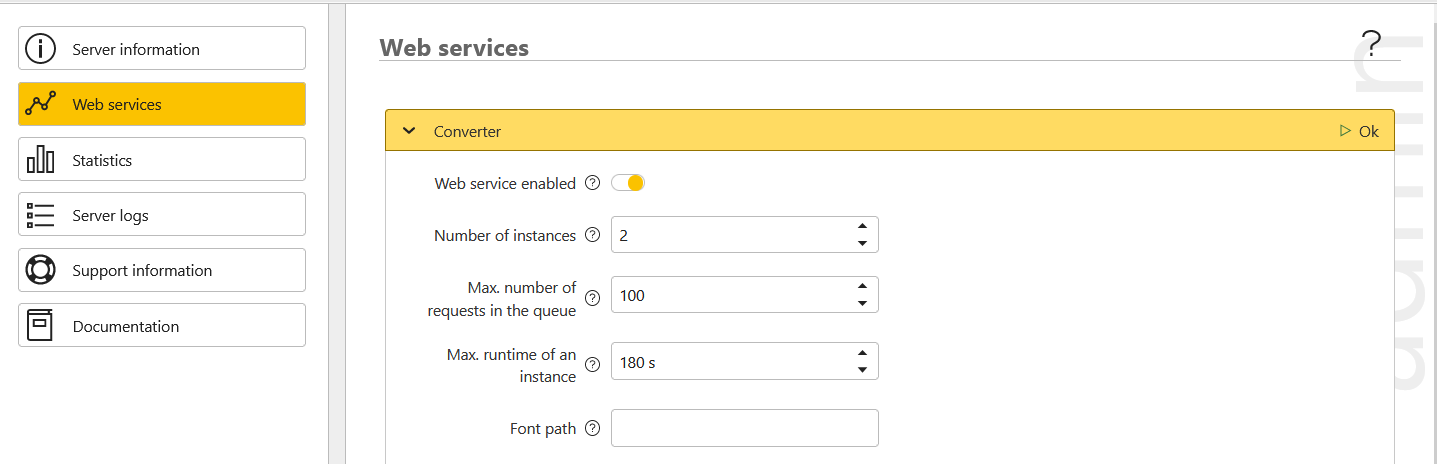This screenshot has height=464, width=1437.
Task: Disable the Web service enabled toggle
Action: pos(629,183)
